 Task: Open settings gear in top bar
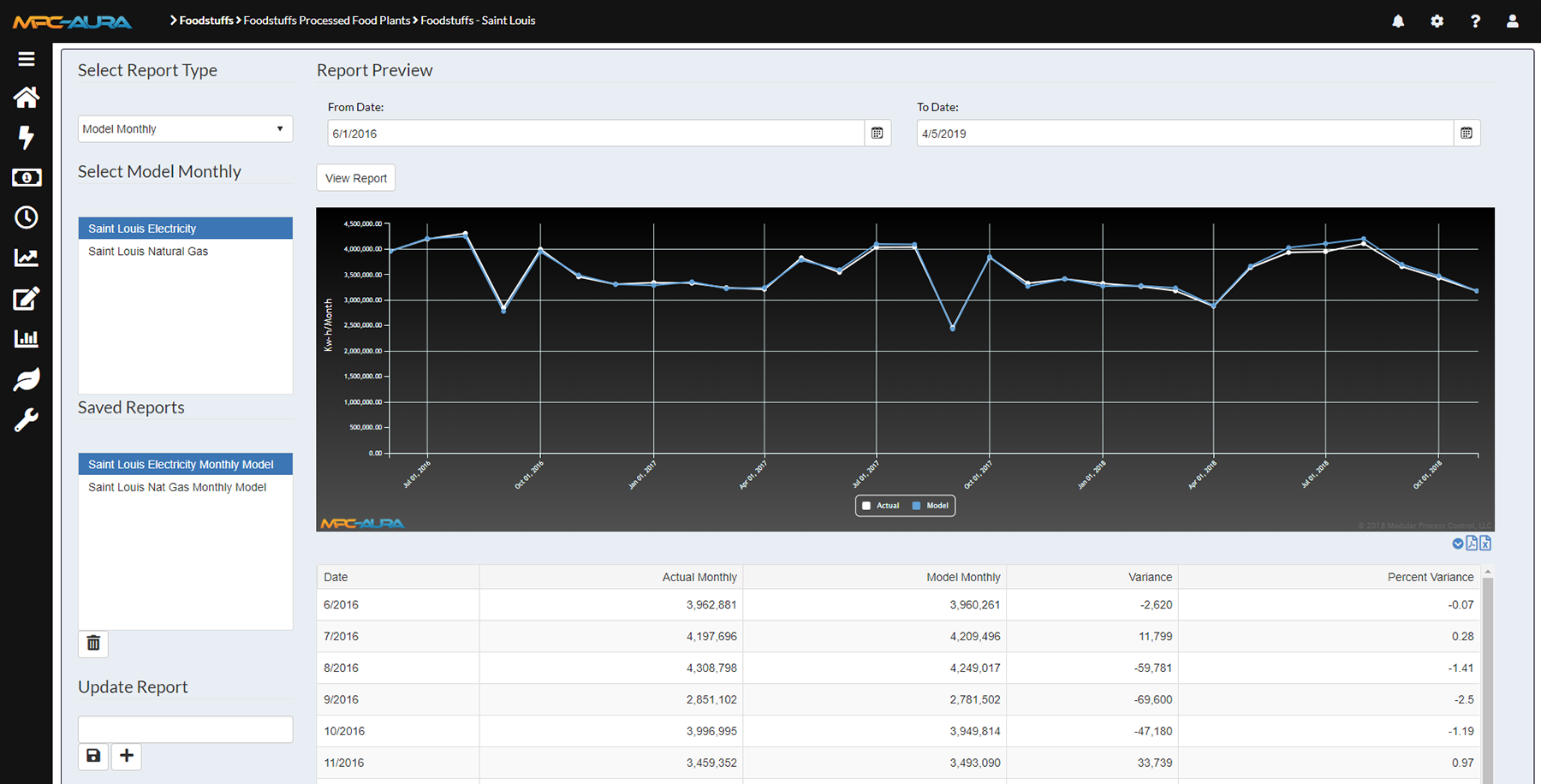1437,21
